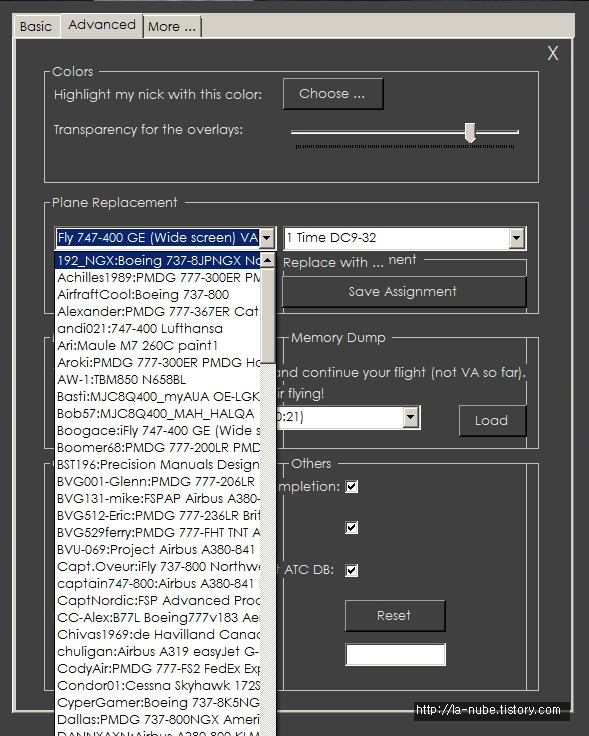Viewport: 589px width, 736px height.
Task: Select Bob57:MJC8Q400_MAH_HALQA entry
Action: 158,414
